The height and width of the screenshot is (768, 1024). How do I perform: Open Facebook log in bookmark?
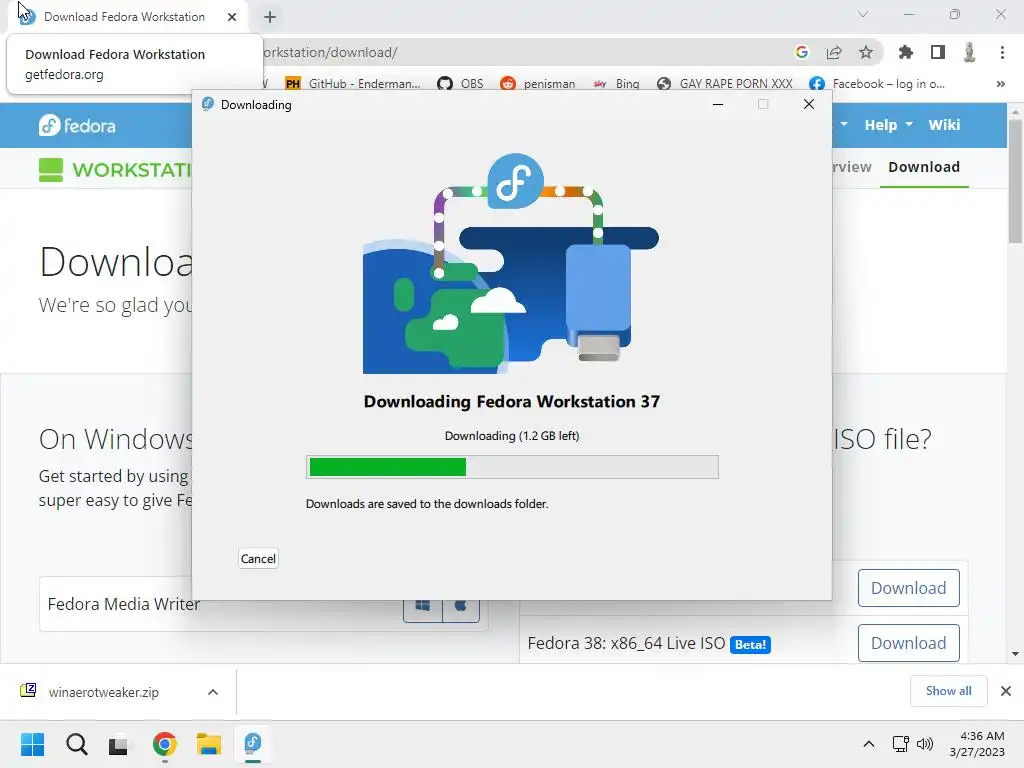876,84
